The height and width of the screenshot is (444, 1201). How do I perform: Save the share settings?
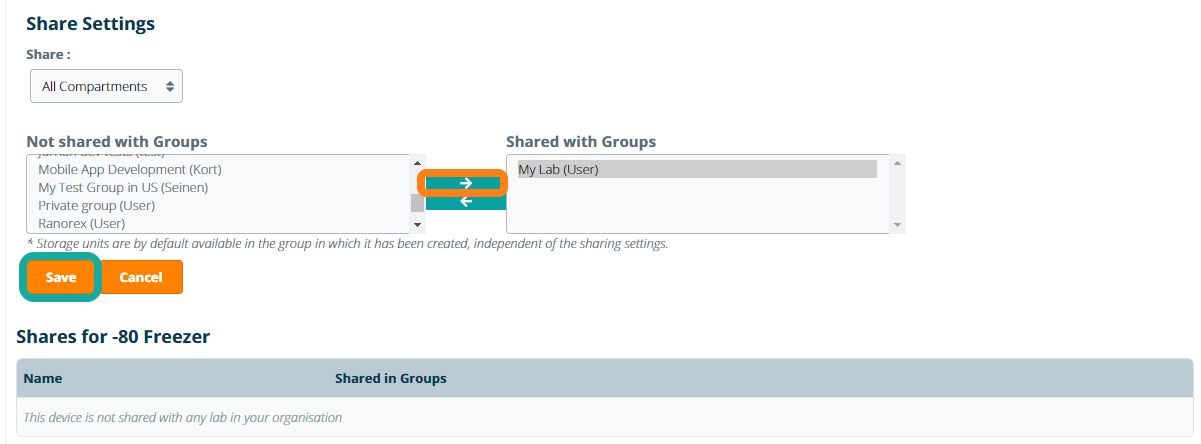coord(61,277)
